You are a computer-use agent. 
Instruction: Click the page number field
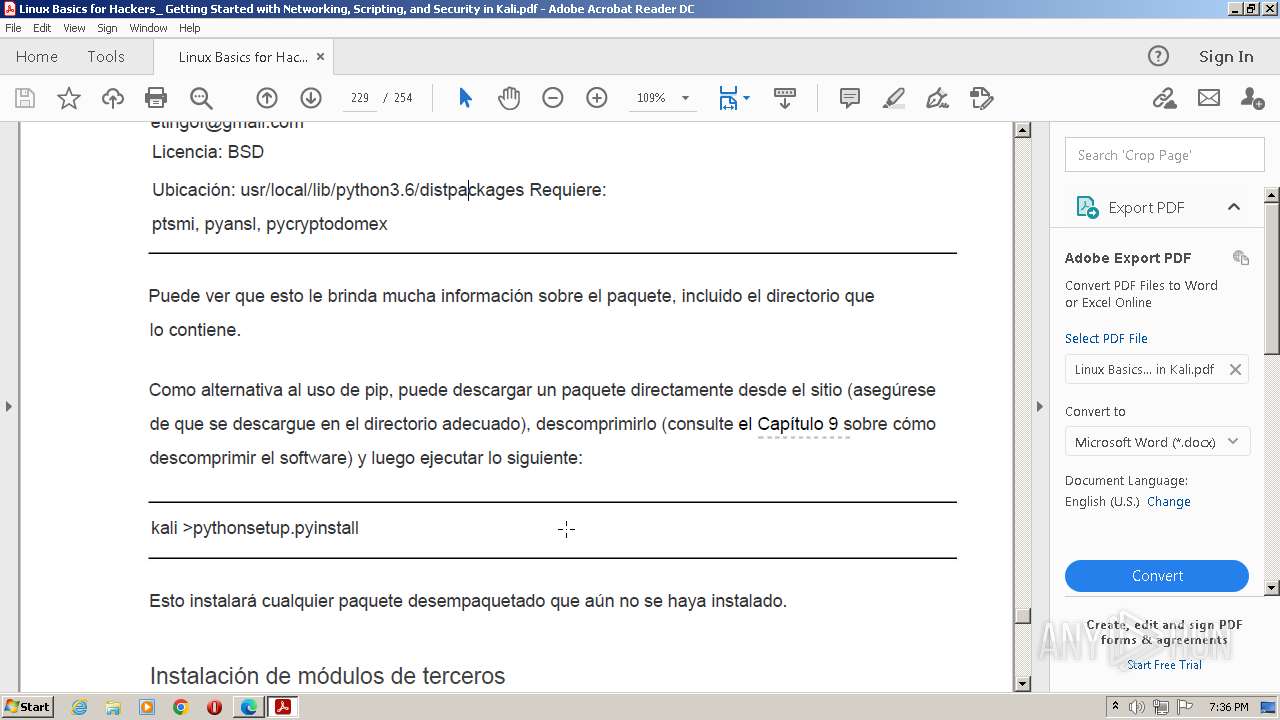[360, 98]
